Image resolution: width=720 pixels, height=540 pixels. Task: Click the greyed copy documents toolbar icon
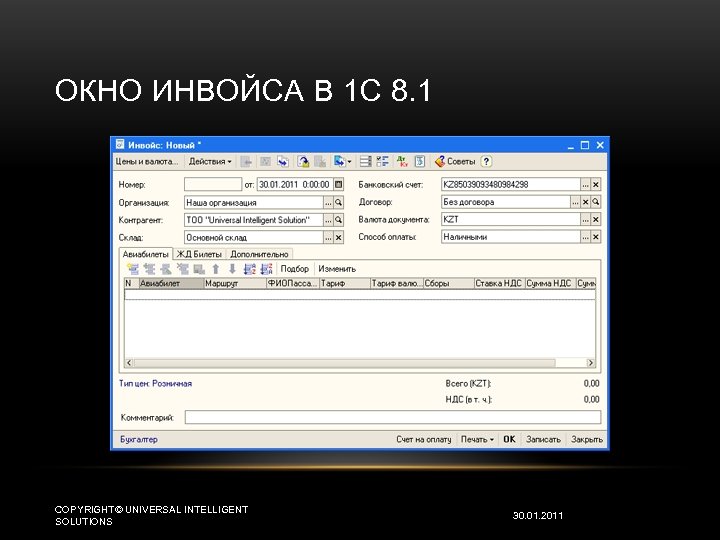click(x=320, y=162)
